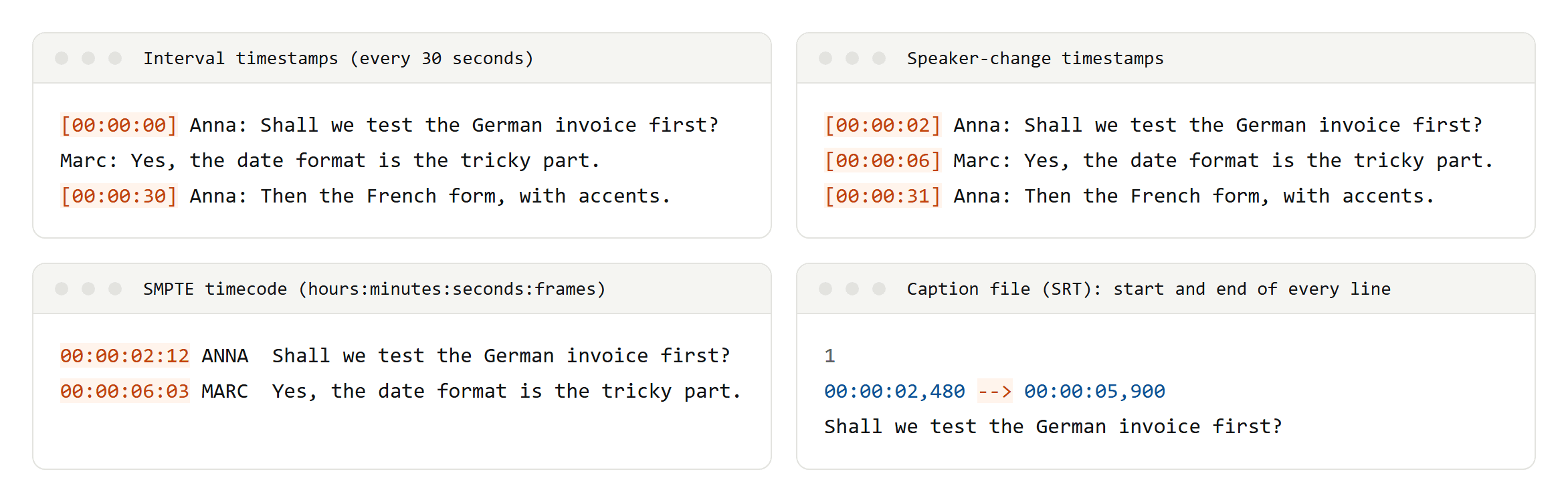Click the "Interval timestamps (every 30 seconds)" panel title
Viewport: 1568px width, 502px height.
click(338, 59)
